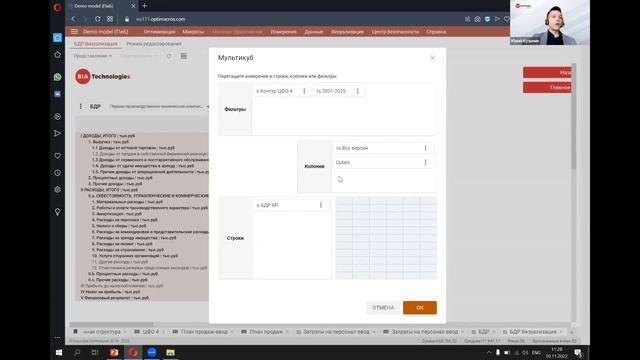Open the Windows Start menu
Image resolution: width=640 pixels, height=360 pixels.
(59, 353)
